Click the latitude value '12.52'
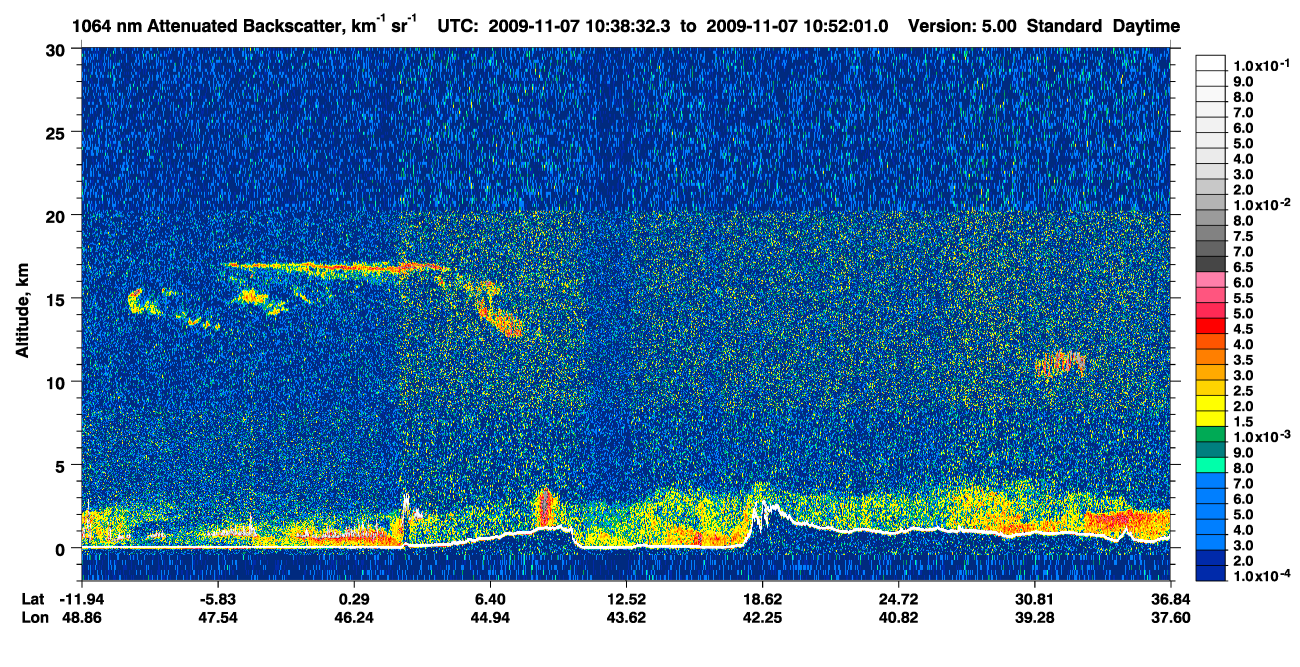Image resolution: width=1300 pixels, height=667 pixels. (626, 598)
